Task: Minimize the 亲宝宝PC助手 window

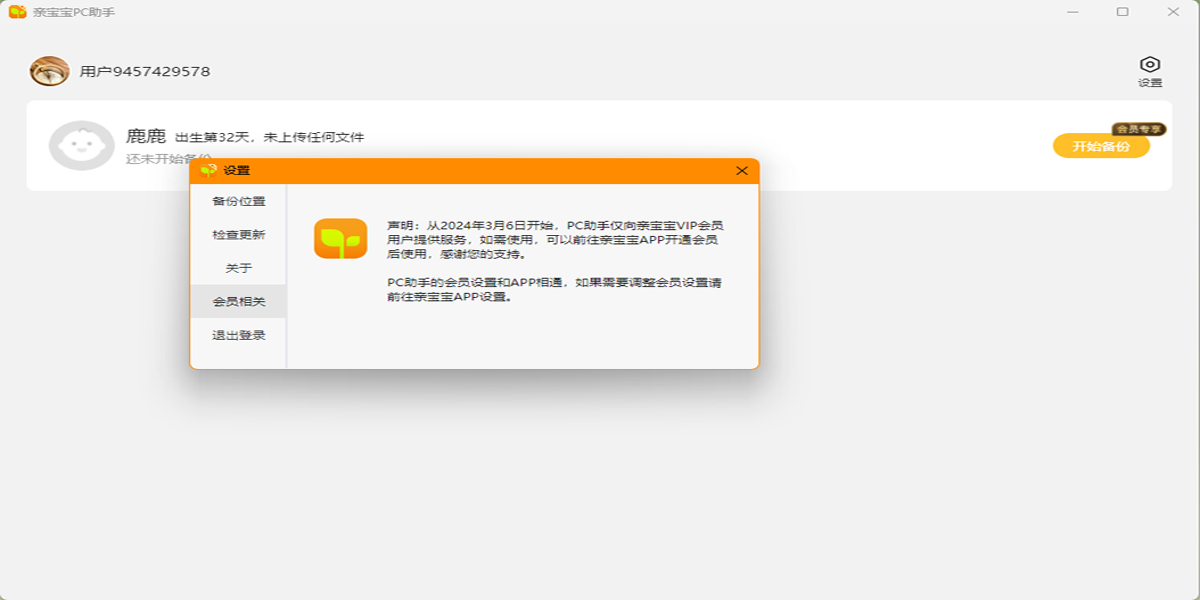Action: 1072,12
